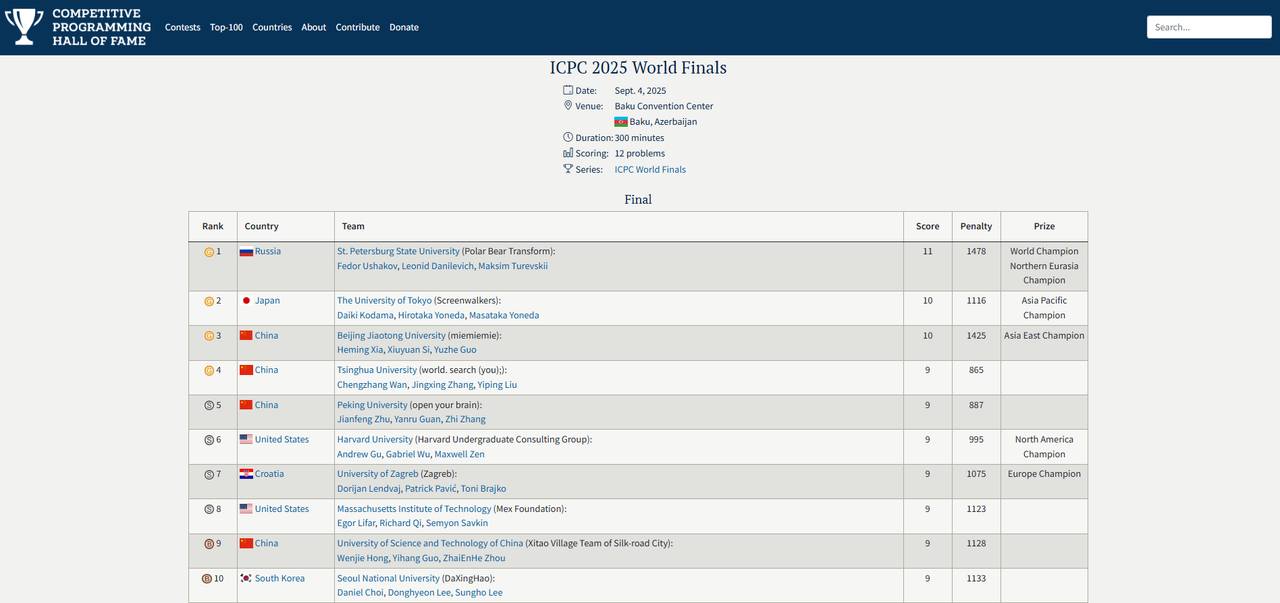
Task: Click the gold medal icon for rank 4
Action: [209, 370]
